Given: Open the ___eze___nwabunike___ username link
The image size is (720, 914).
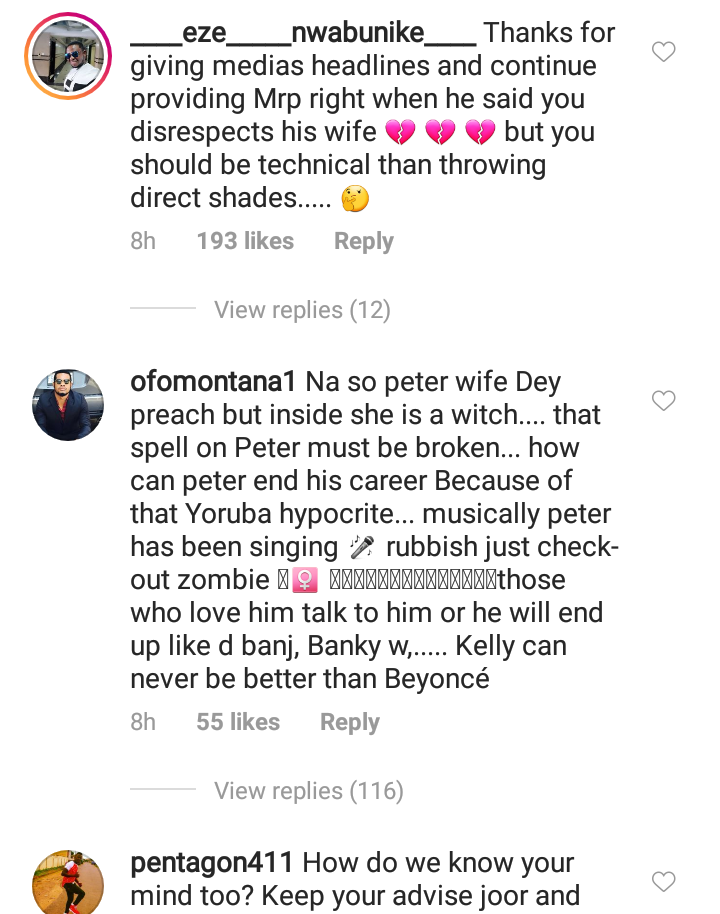Looking at the screenshot, I should click(x=303, y=33).
